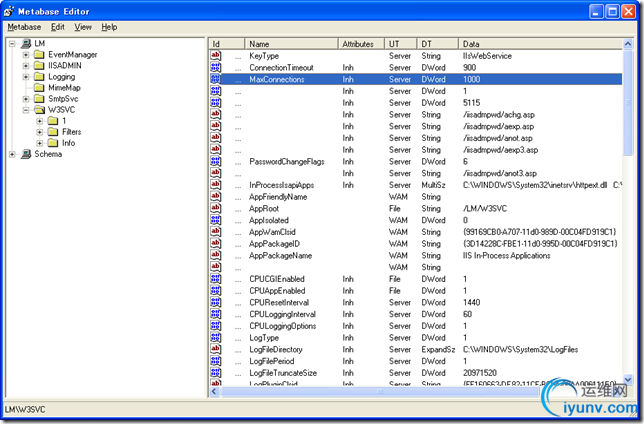Click the data value 5115
This screenshot has height=424, width=644.
pyautogui.click(x=471, y=103)
